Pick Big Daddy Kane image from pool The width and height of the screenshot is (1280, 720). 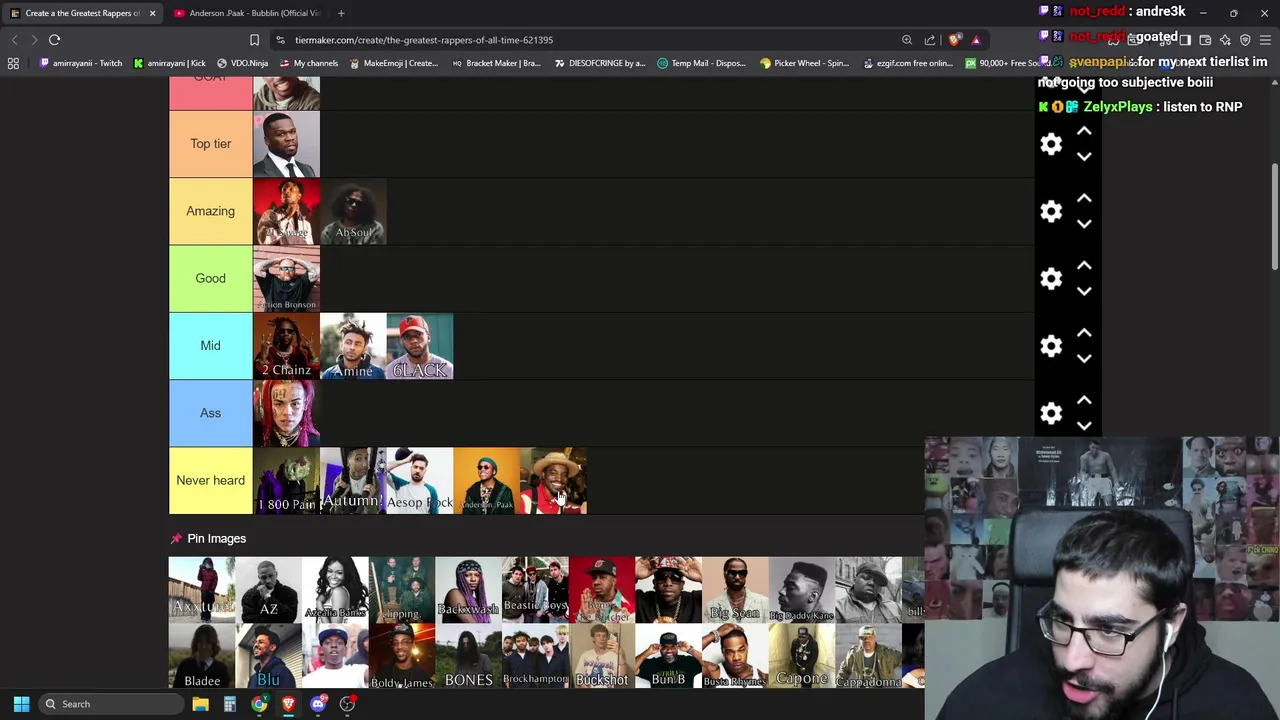click(x=802, y=589)
